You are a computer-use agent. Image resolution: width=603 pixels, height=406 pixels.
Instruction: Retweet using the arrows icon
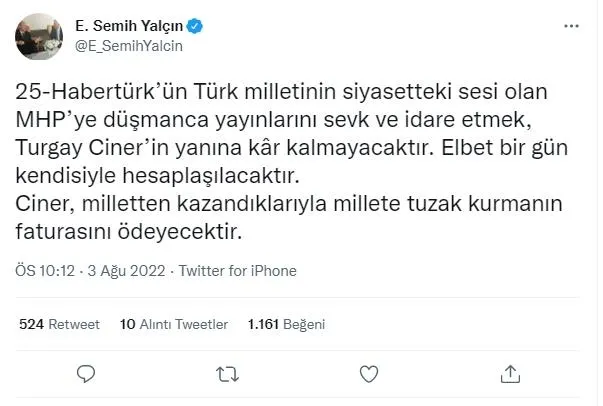tap(227, 373)
